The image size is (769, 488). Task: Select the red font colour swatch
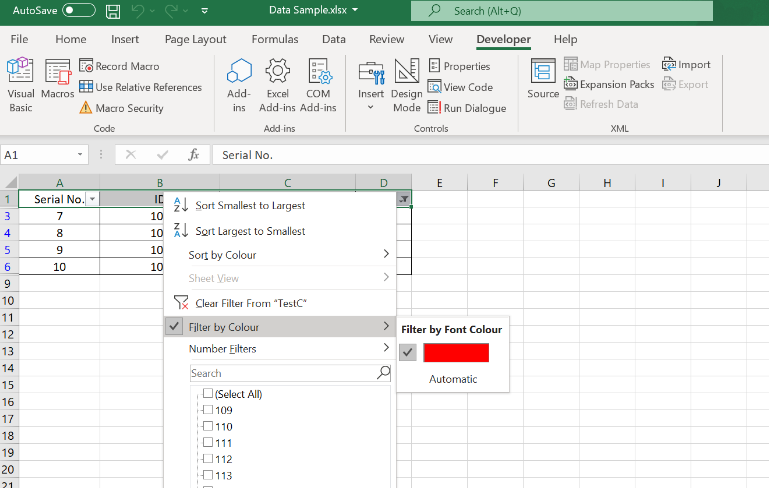click(x=456, y=352)
